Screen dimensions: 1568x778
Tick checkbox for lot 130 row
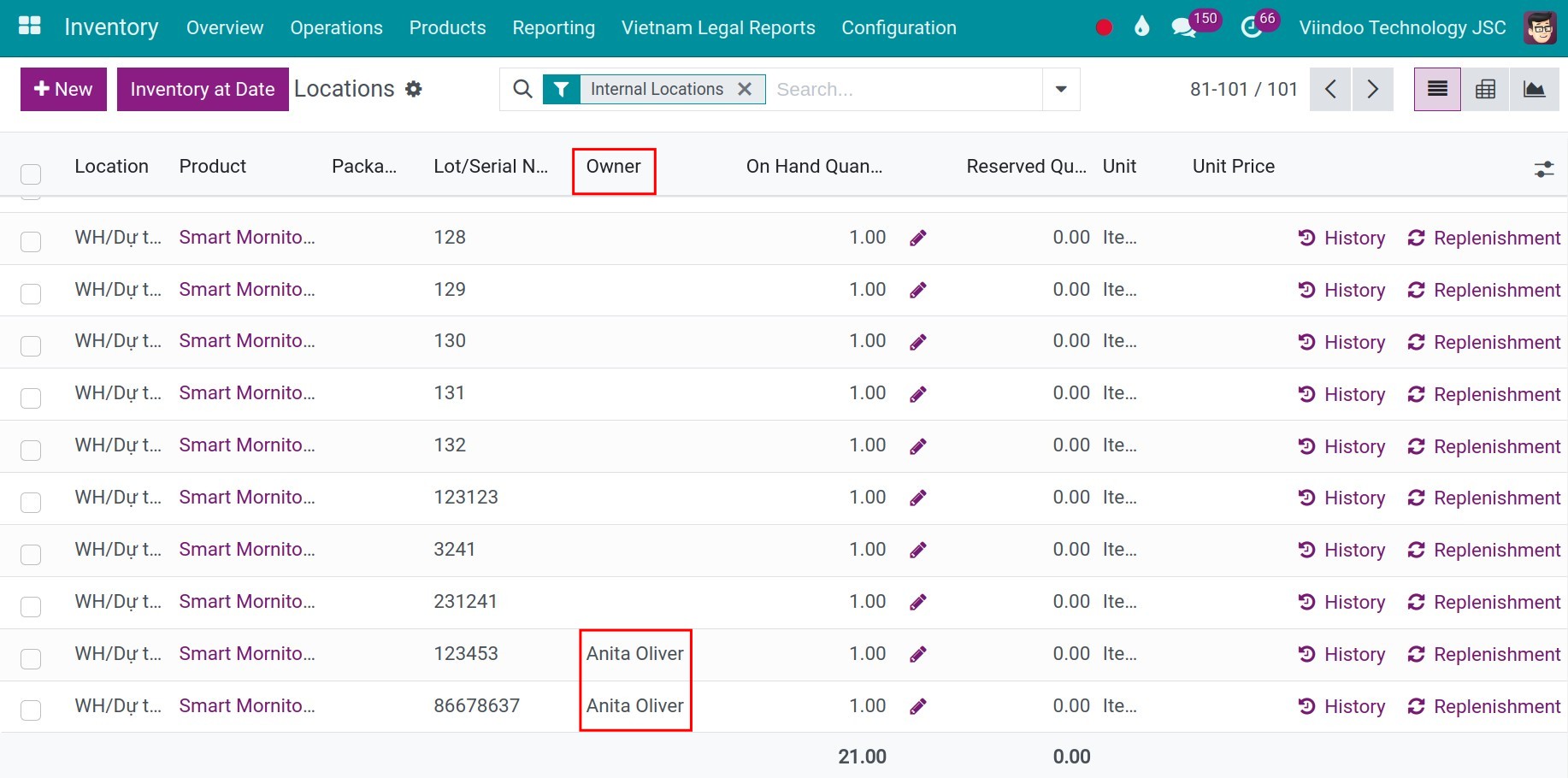point(31,346)
